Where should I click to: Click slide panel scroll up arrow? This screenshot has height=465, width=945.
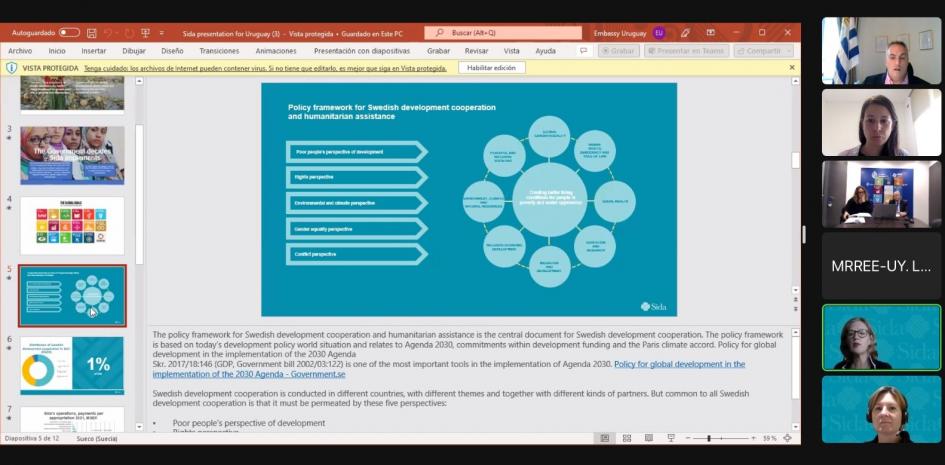coord(139,81)
